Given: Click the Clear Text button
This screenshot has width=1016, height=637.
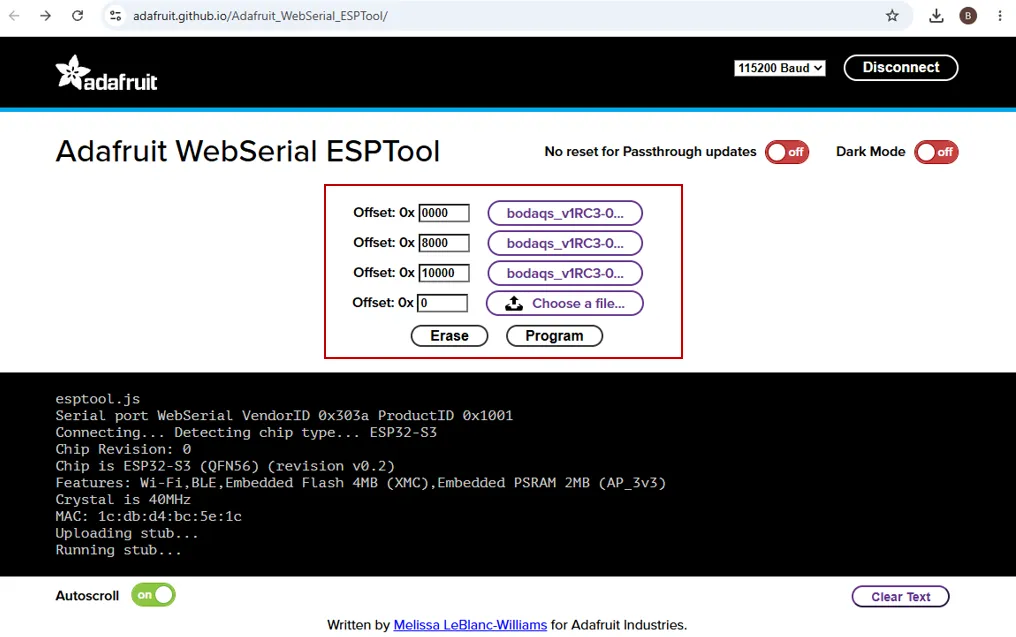Looking at the screenshot, I should 901,597.
